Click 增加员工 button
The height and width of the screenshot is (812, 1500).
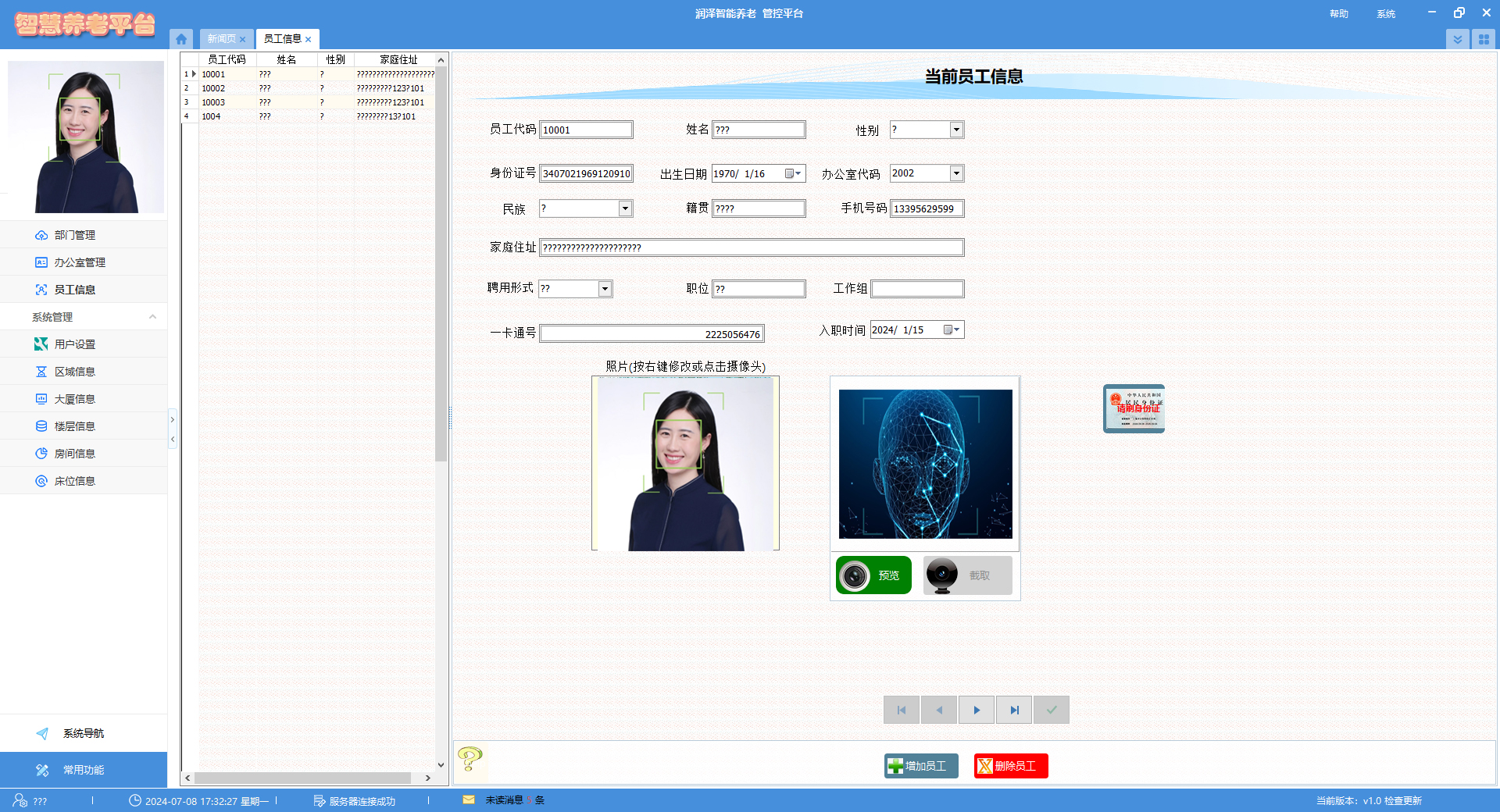coord(921,766)
